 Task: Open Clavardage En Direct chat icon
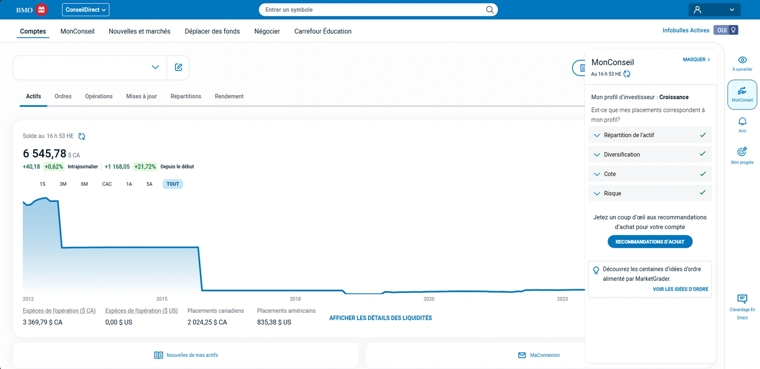(742, 299)
